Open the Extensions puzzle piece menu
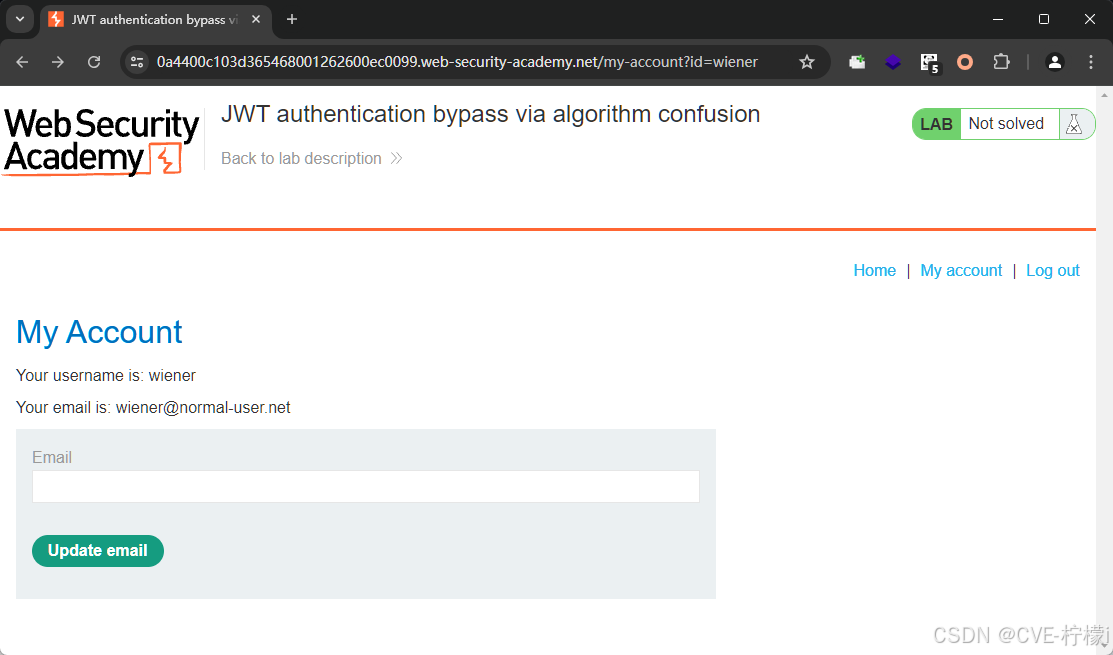 [x=1001, y=62]
